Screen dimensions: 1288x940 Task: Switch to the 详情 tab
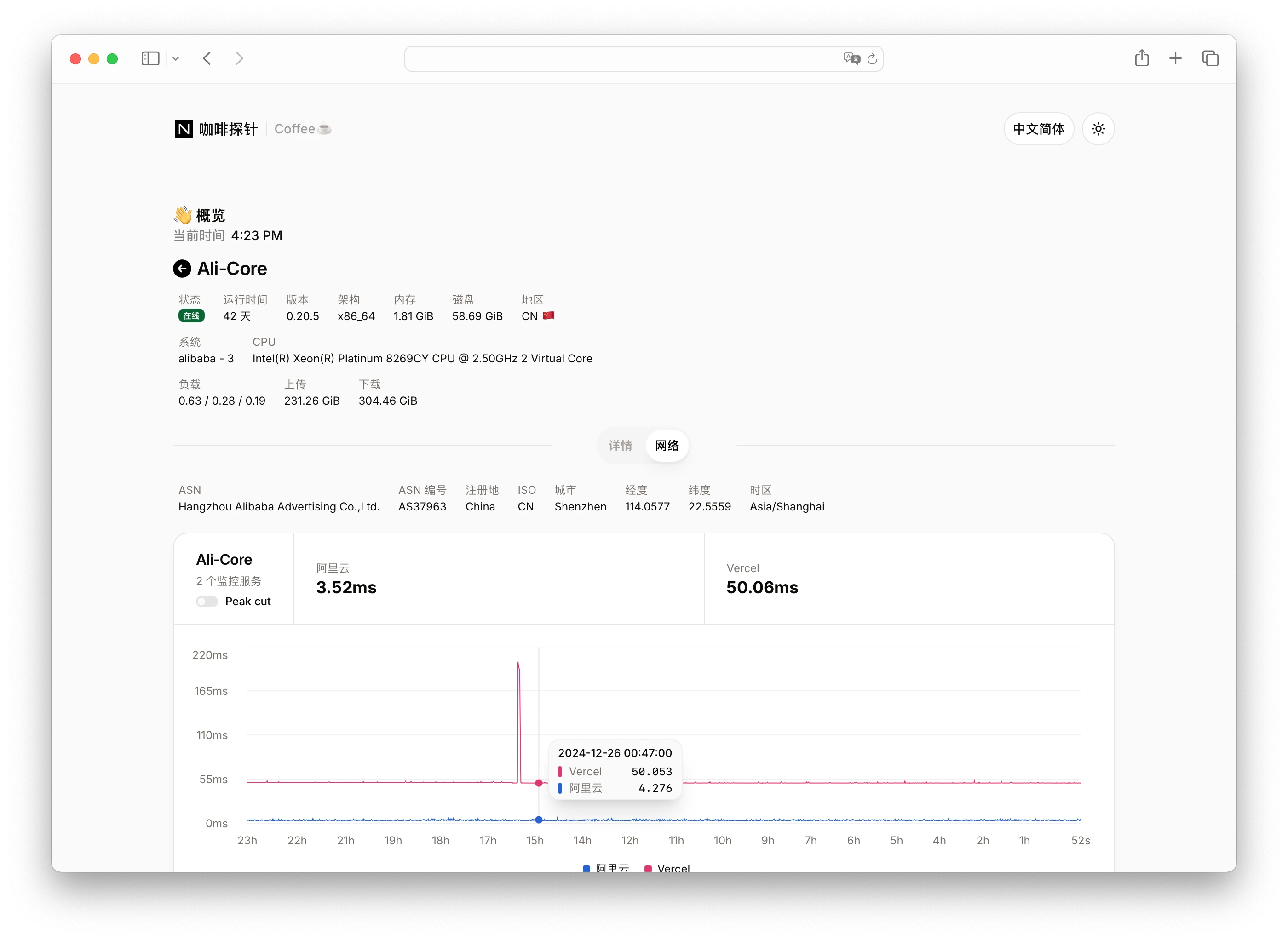(620, 446)
